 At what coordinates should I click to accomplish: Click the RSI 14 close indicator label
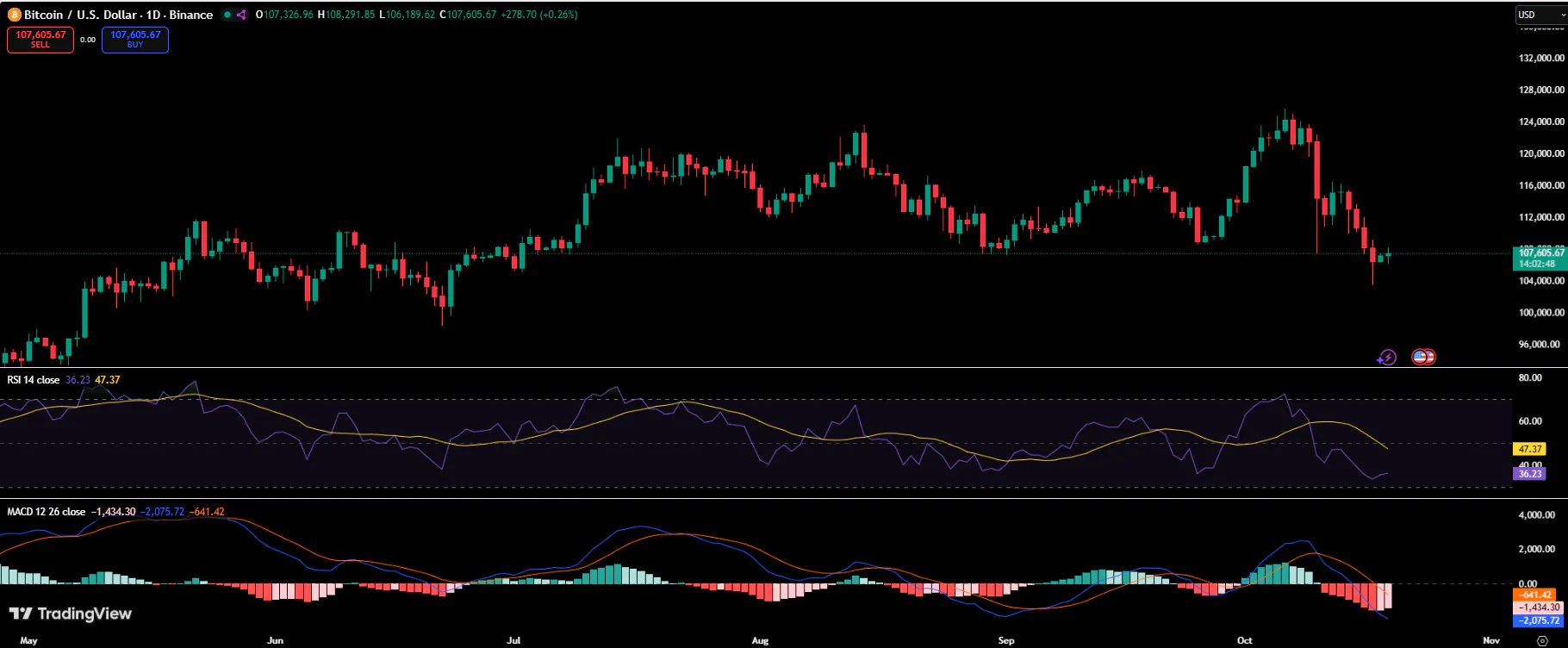[x=34, y=380]
